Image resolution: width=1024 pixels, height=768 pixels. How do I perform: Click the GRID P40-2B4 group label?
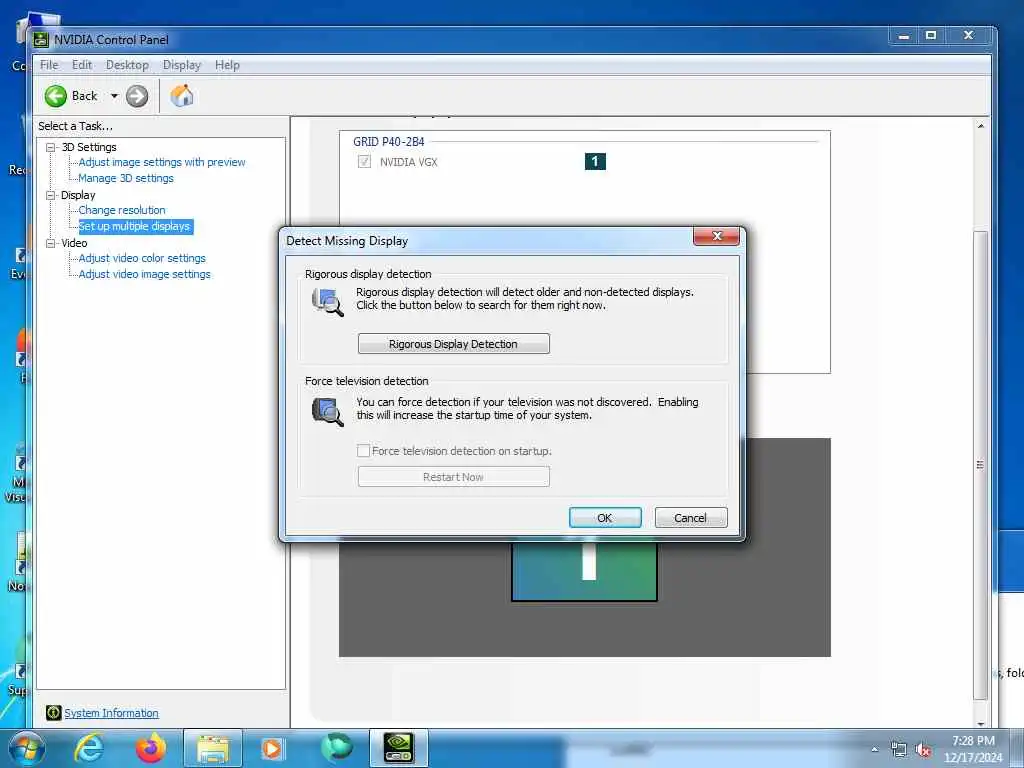tap(389, 142)
